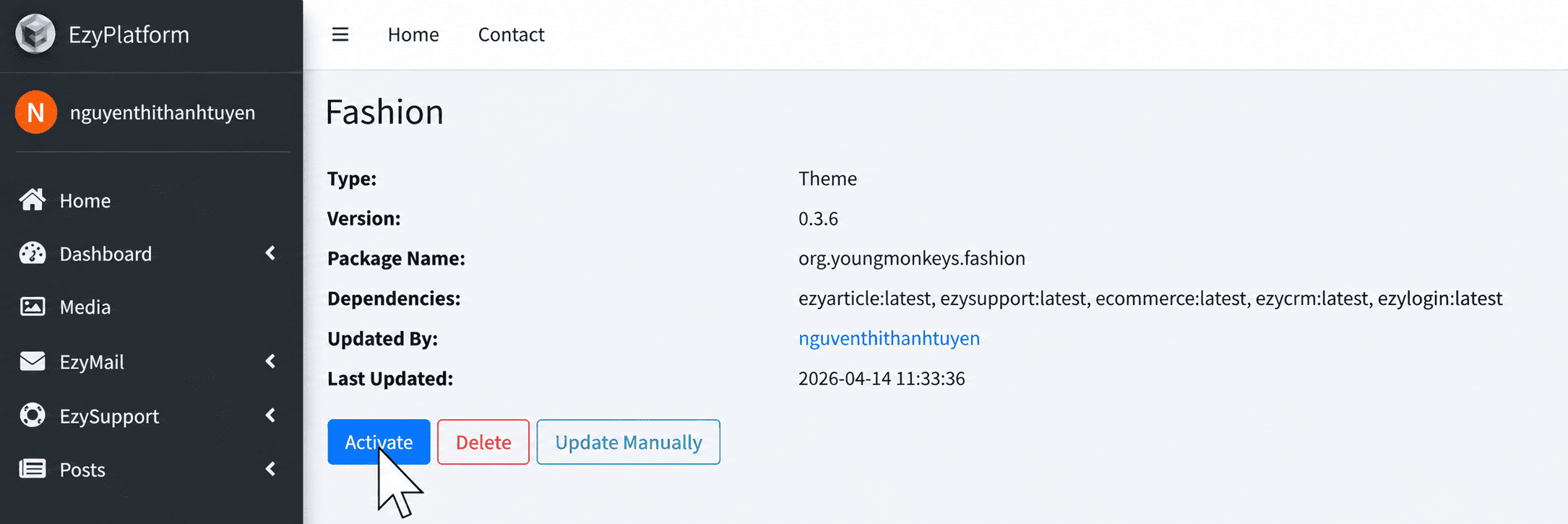
Task: Click the Last Updated: field label
Action: (x=390, y=378)
